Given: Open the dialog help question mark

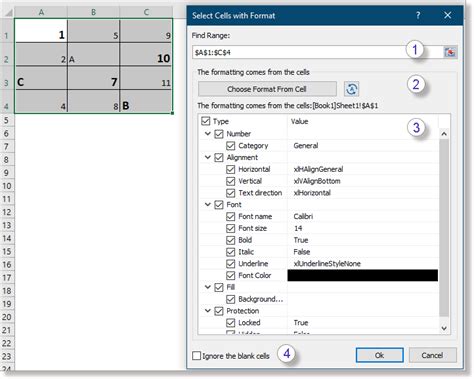Looking at the screenshot, I should [418, 15].
